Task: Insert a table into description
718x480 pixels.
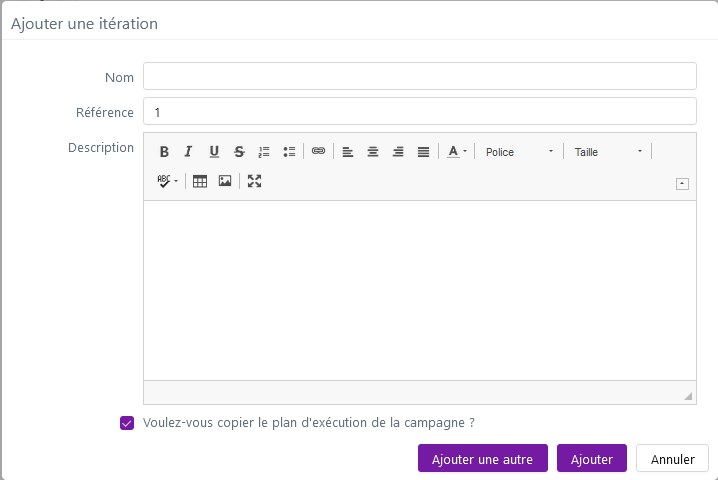Action: click(x=200, y=181)
